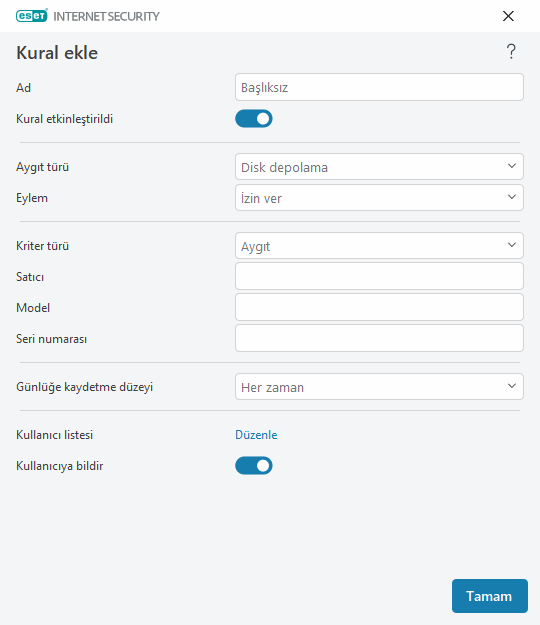
Task: Click the ESET logo in title bar
Action: coord(32,16)
